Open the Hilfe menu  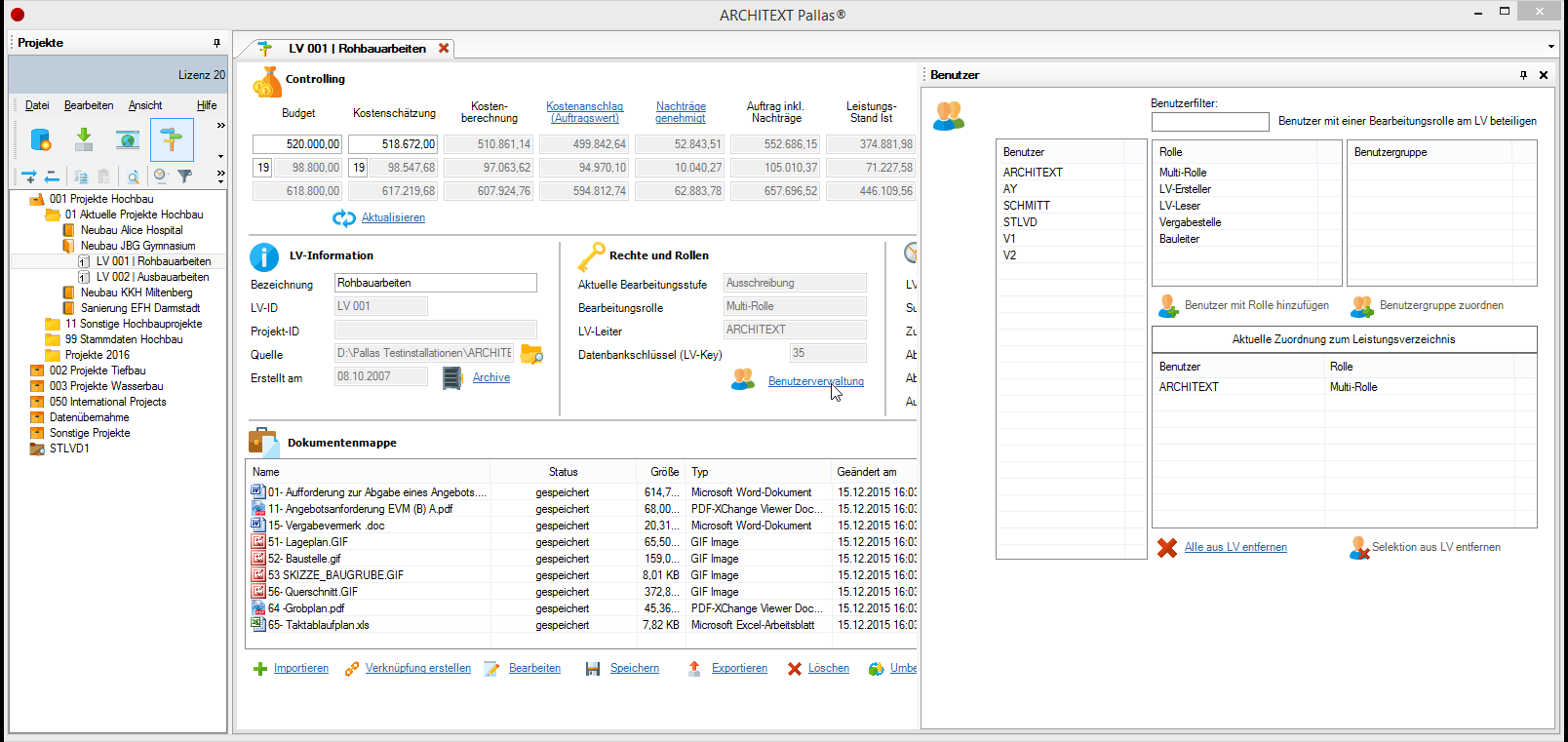pyautogui.click(x=207, y=105)
